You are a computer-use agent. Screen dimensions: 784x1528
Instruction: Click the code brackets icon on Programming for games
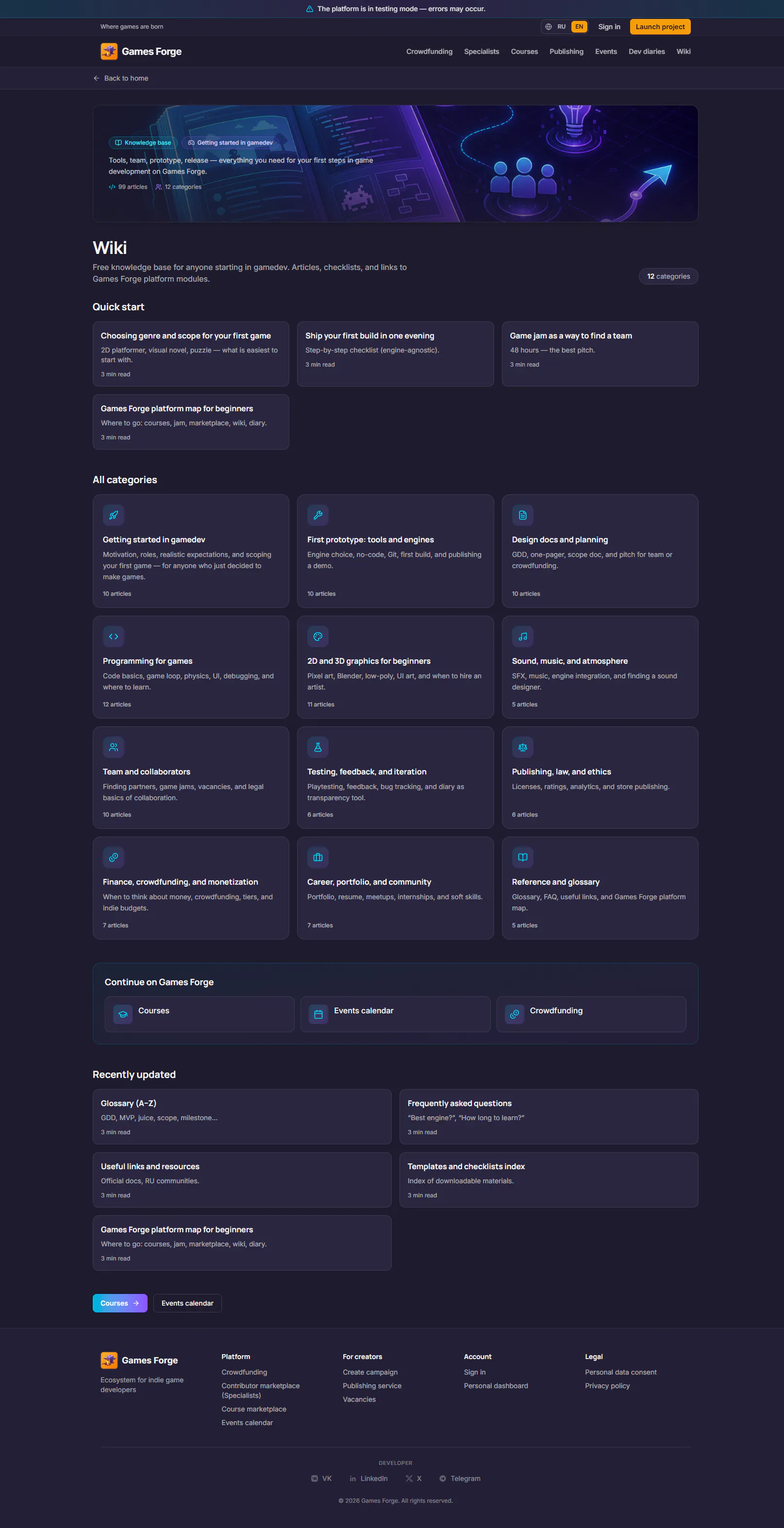[113, 637]
